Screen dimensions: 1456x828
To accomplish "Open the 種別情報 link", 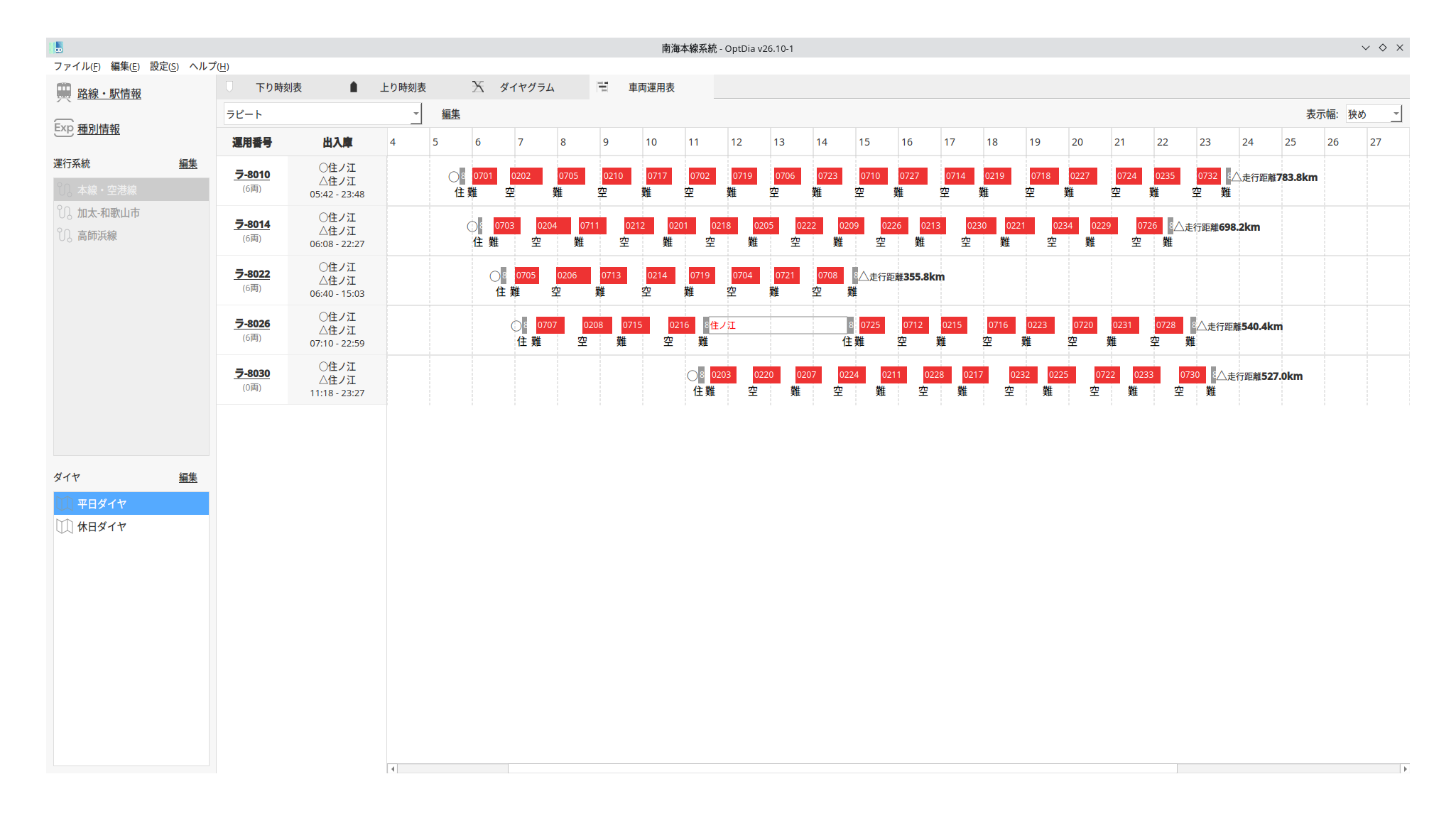I will pos(99,129).
